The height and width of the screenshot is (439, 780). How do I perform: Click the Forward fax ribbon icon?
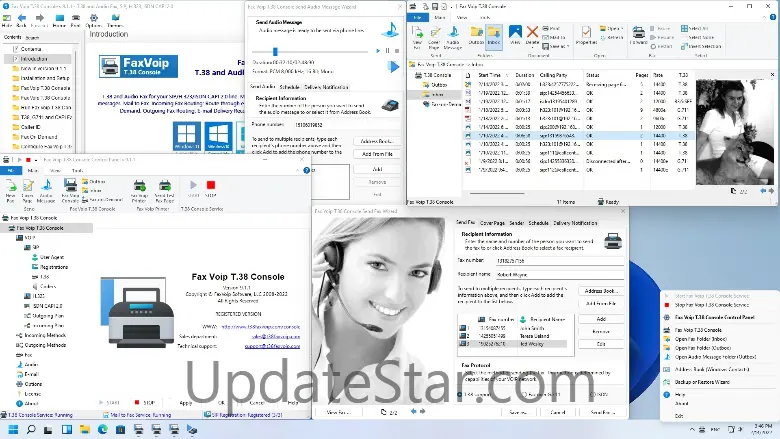[638, 33]
